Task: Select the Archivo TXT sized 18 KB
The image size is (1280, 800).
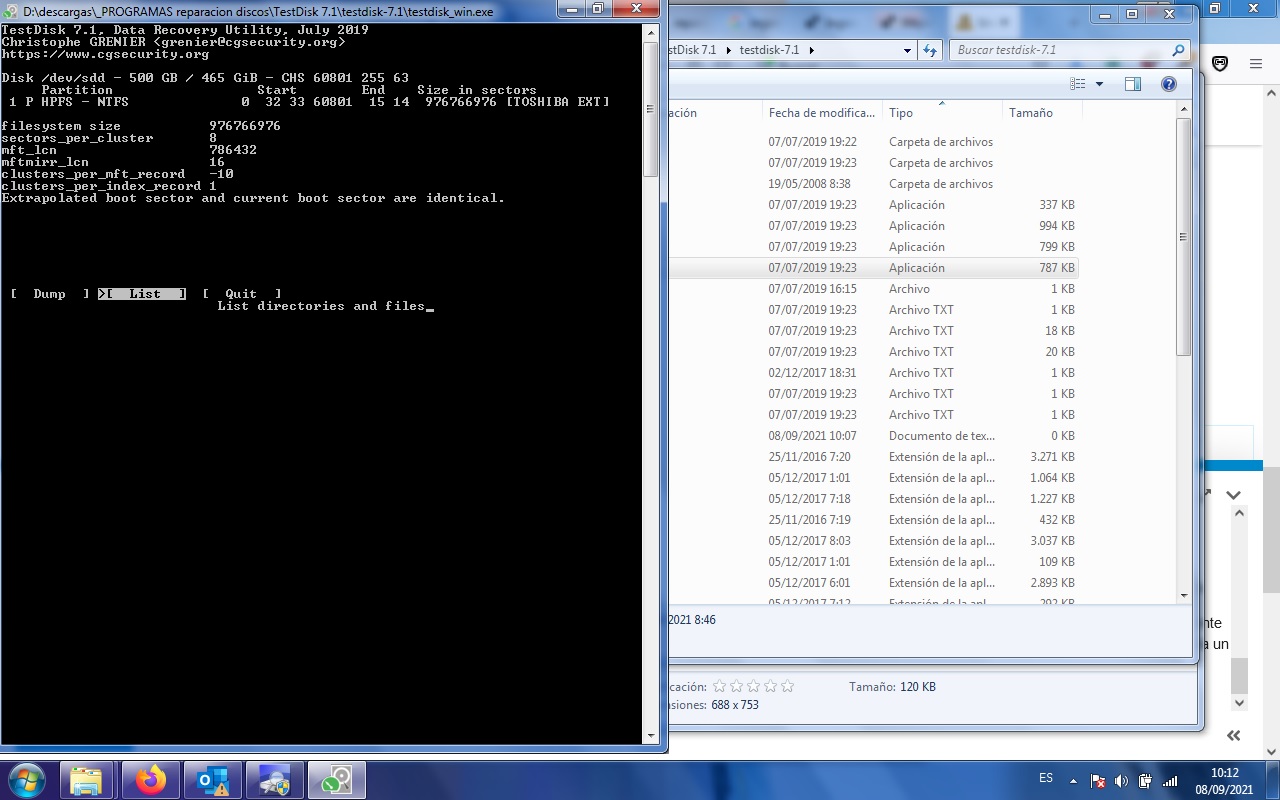Action: [873, 331]
